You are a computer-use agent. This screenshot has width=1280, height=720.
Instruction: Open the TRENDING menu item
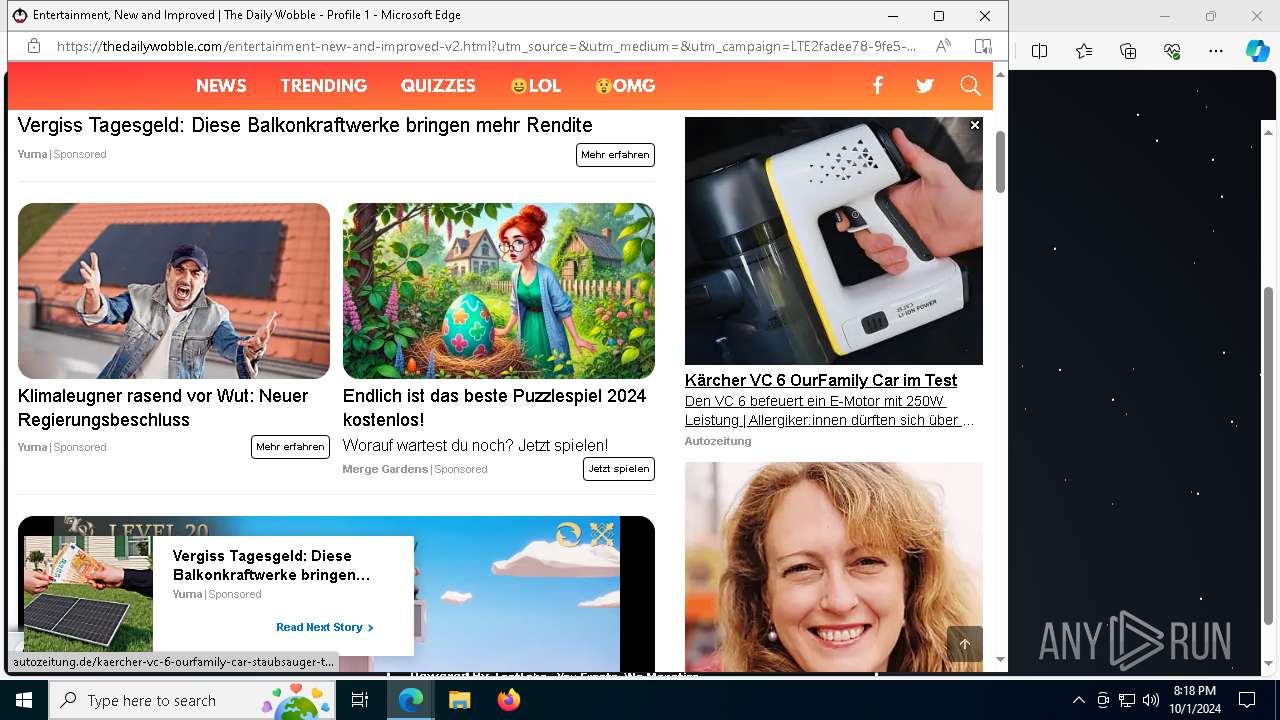coord(324,86)
